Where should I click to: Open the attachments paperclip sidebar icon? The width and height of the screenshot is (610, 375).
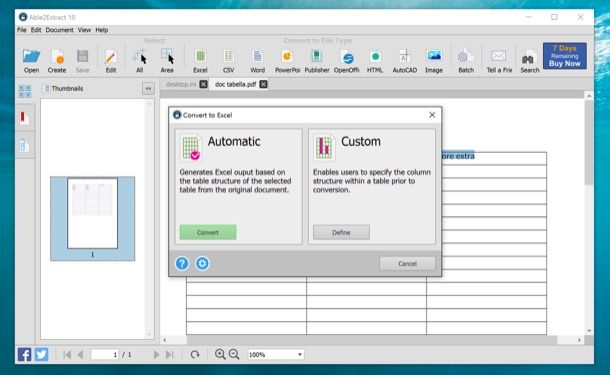25,145
